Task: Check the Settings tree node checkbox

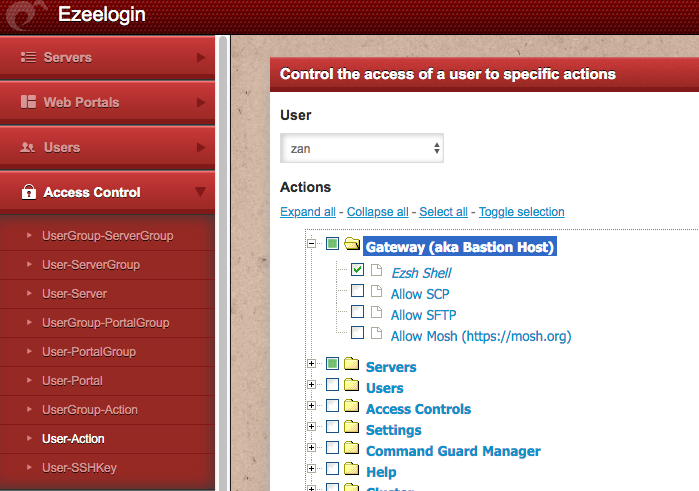Action: tap(332, 426)
